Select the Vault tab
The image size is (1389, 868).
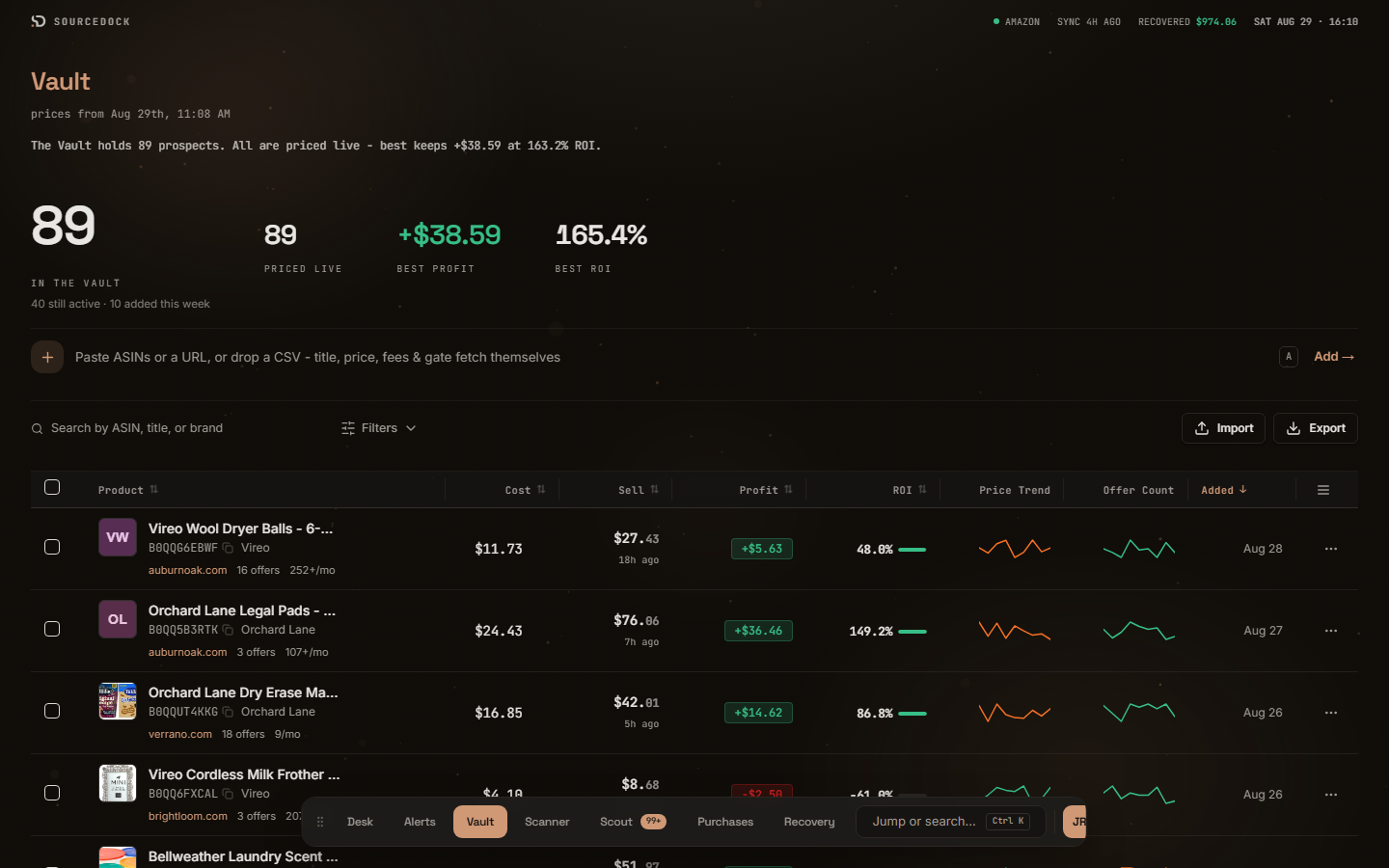click(x=480, y=822)
